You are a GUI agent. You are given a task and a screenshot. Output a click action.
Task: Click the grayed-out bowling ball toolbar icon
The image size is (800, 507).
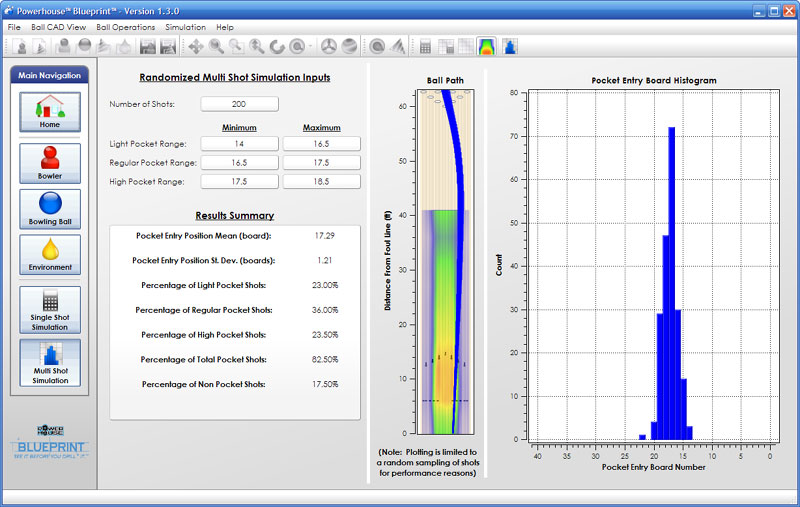click(x=84, y=47)
